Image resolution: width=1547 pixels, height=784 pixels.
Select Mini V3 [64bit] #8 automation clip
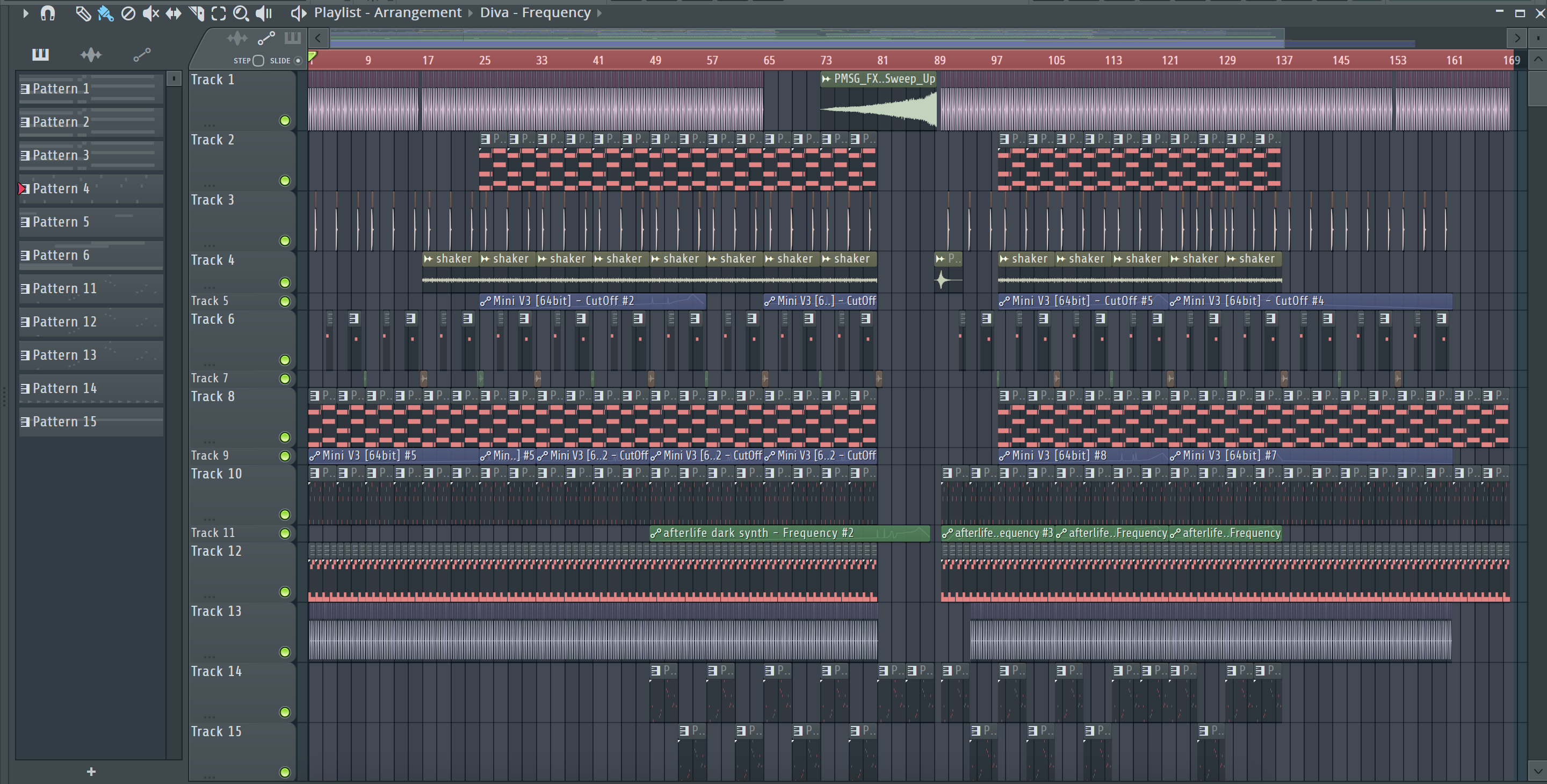(1083, 455)
